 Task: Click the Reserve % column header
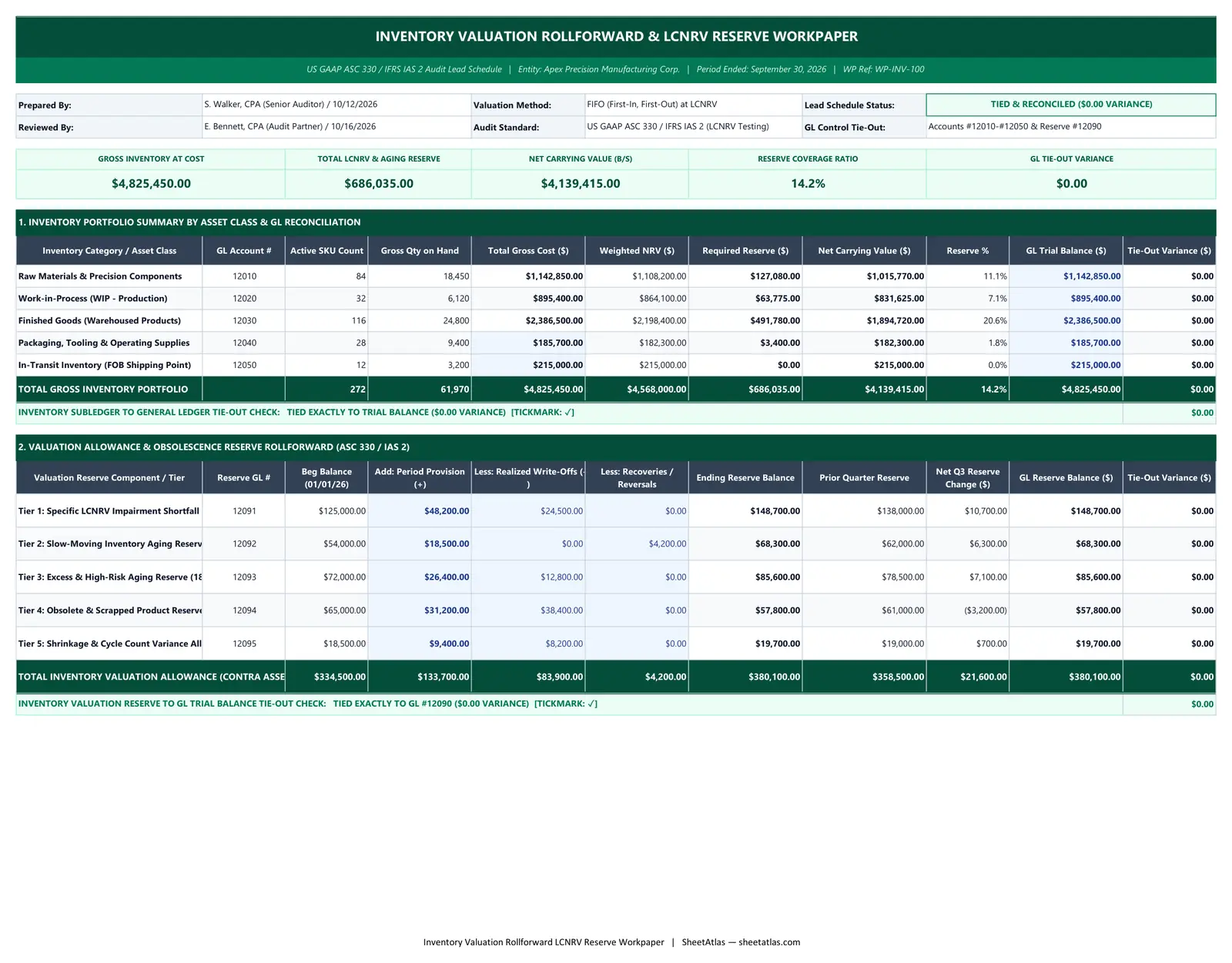point(968,251)
